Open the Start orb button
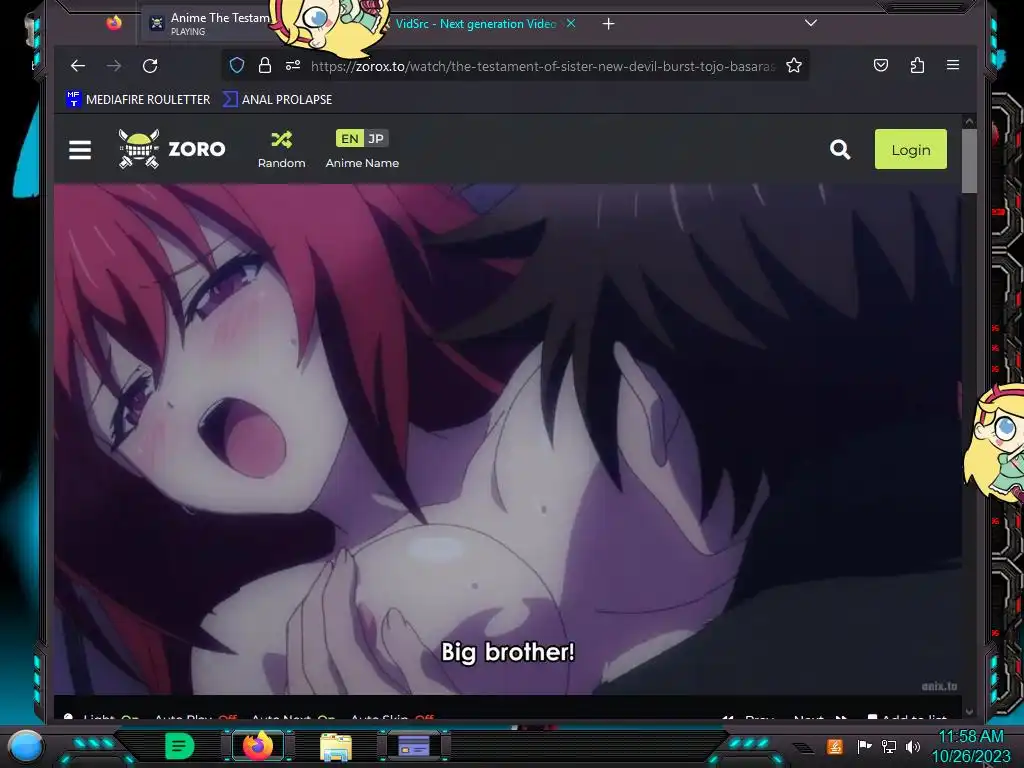The height and width of the screenshot is (768, 1024). point(25,746)
